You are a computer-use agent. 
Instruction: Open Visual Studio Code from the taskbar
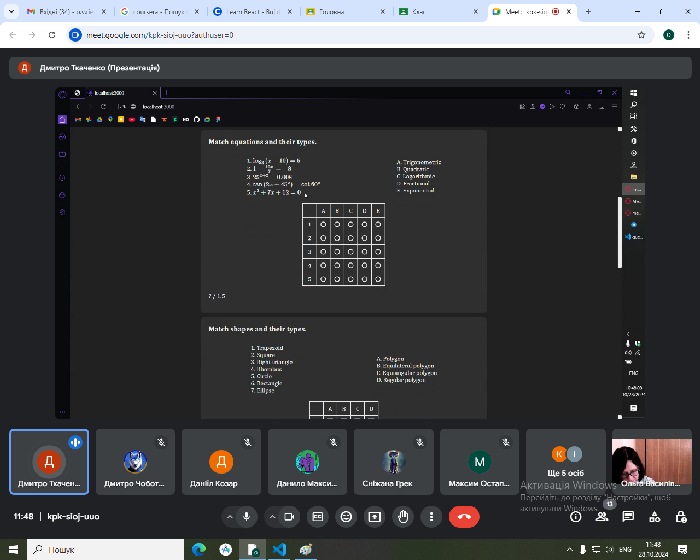click(x=279, y=549)
